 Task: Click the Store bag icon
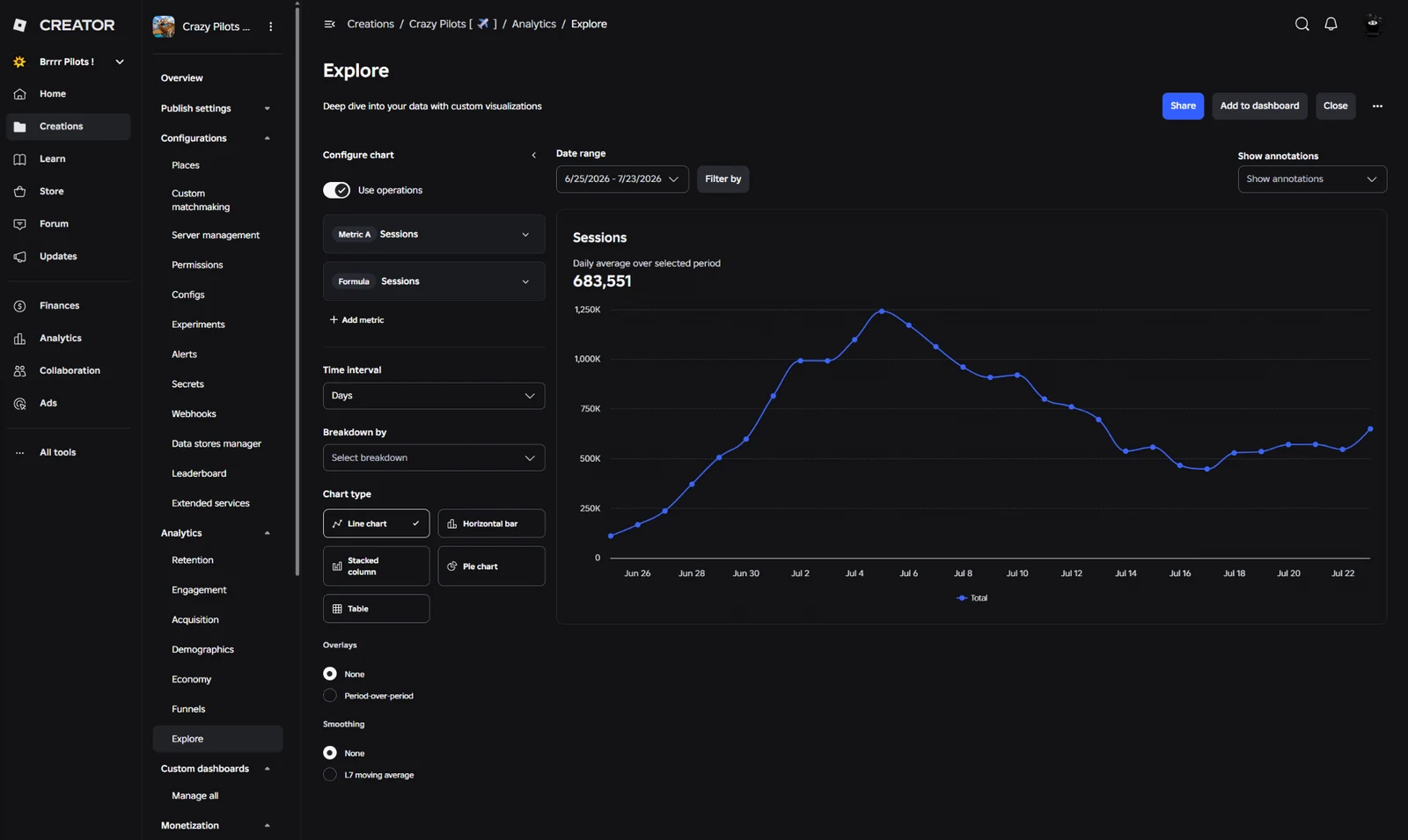(x=19, y=192)
